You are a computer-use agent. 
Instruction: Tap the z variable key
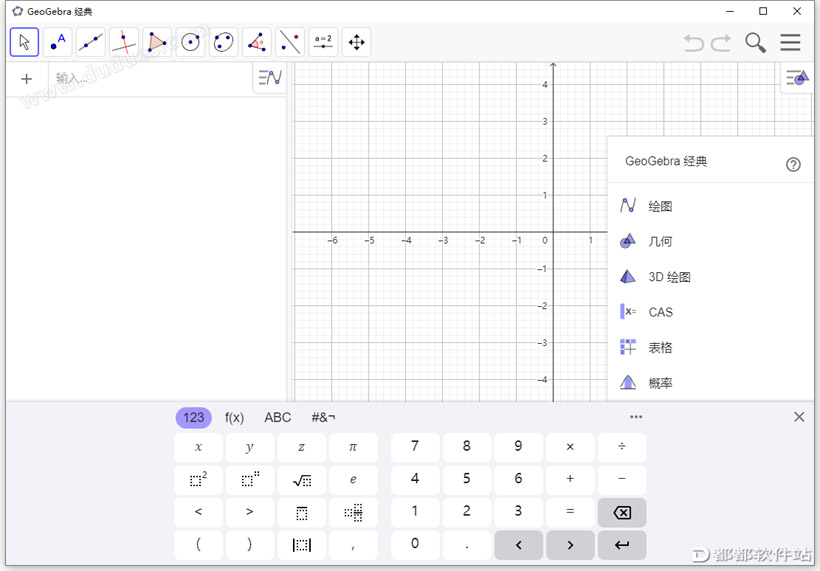pos(301,447)
